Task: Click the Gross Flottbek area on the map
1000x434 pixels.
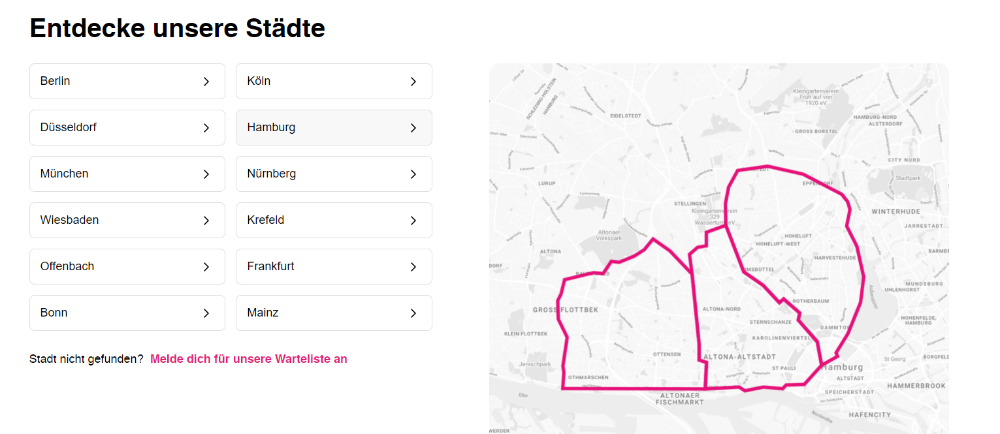Action: pos(566,310)
